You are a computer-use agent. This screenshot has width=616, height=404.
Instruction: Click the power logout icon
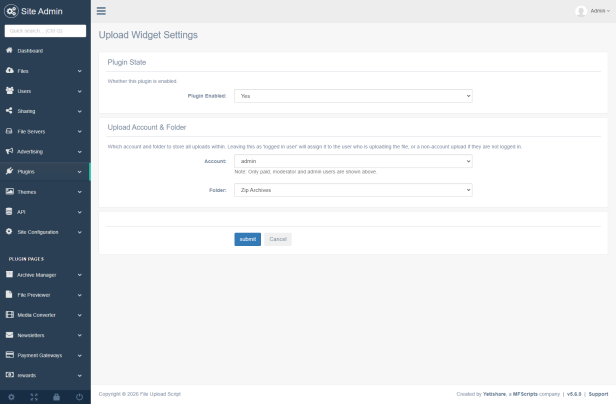click(x=79, y=396)
